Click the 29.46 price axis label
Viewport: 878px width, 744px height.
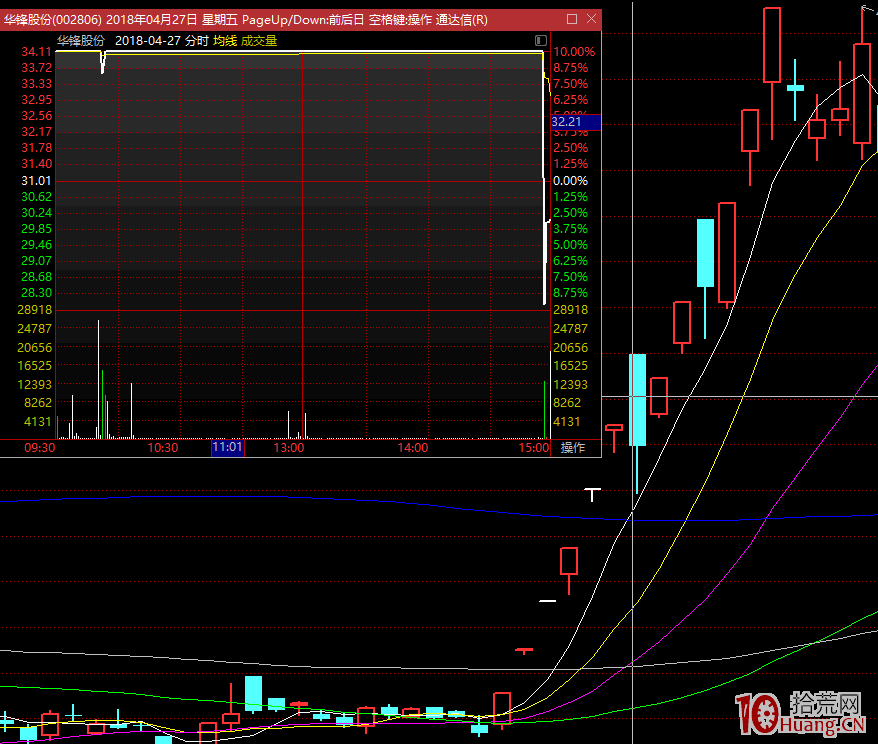36,245
